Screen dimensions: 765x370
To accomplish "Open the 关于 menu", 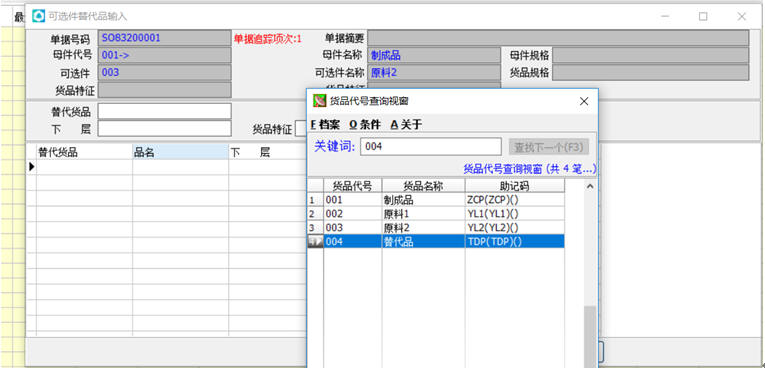I will coord(406,124).
